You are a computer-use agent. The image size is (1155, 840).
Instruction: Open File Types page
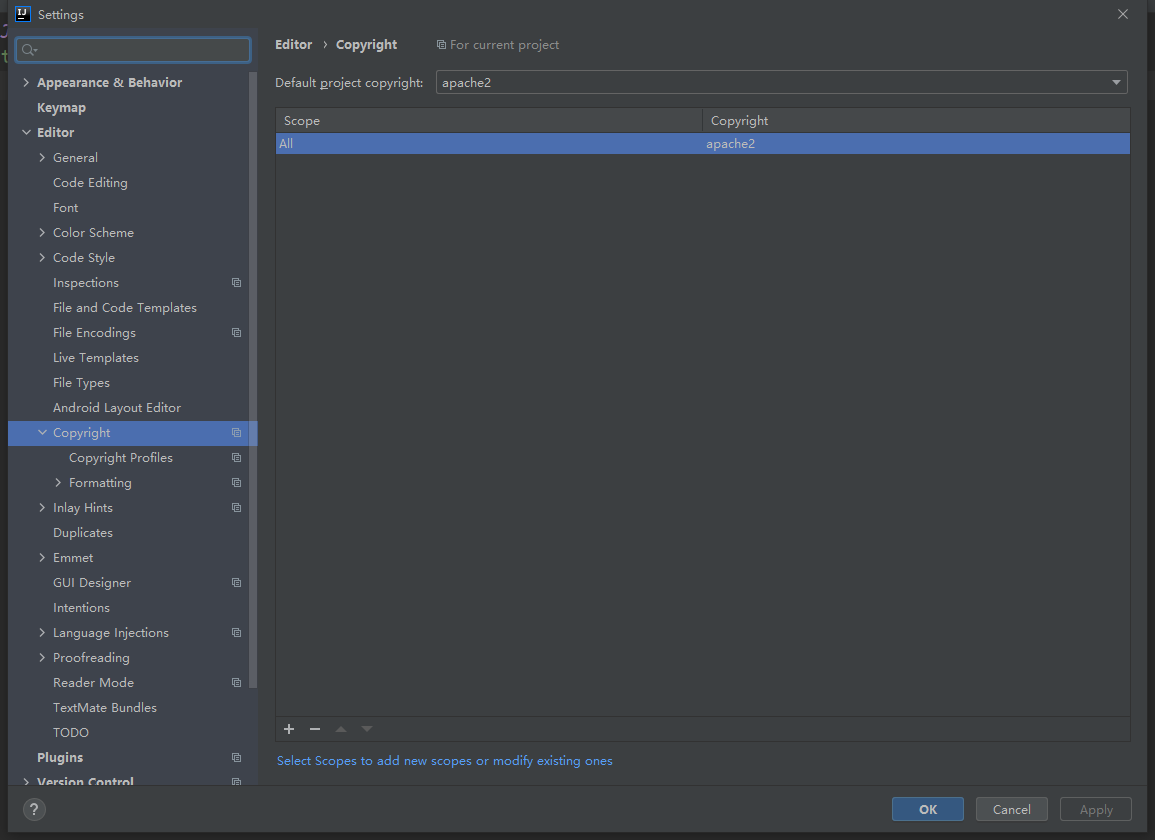tap(81, 382)
